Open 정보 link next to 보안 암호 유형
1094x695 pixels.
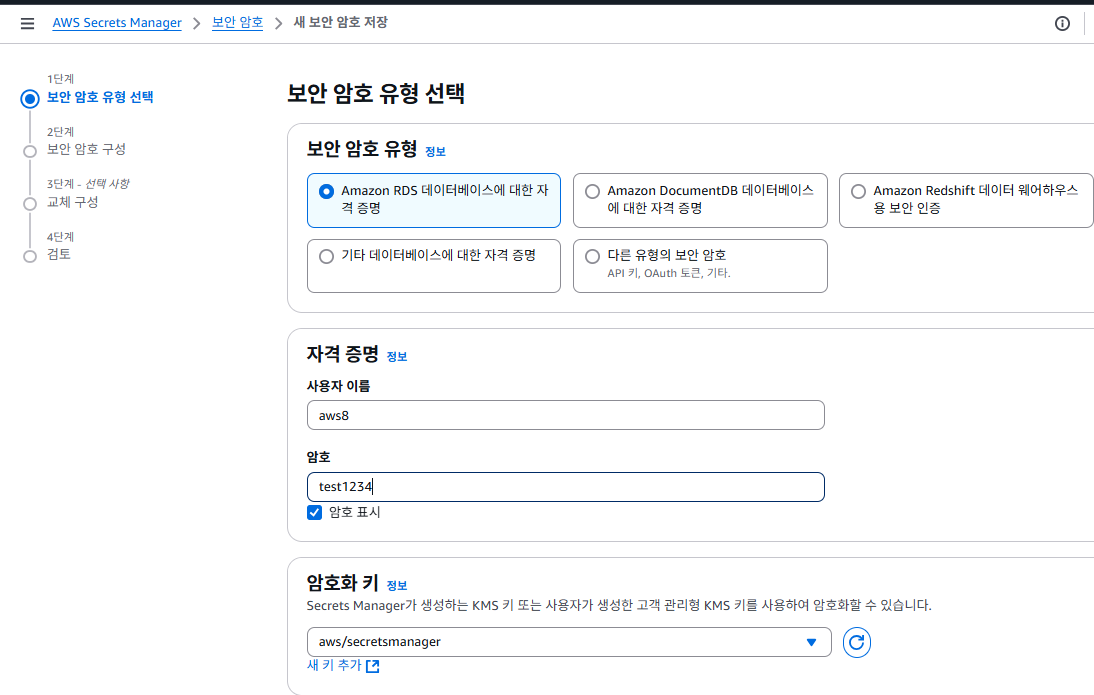tap(435, 151)
